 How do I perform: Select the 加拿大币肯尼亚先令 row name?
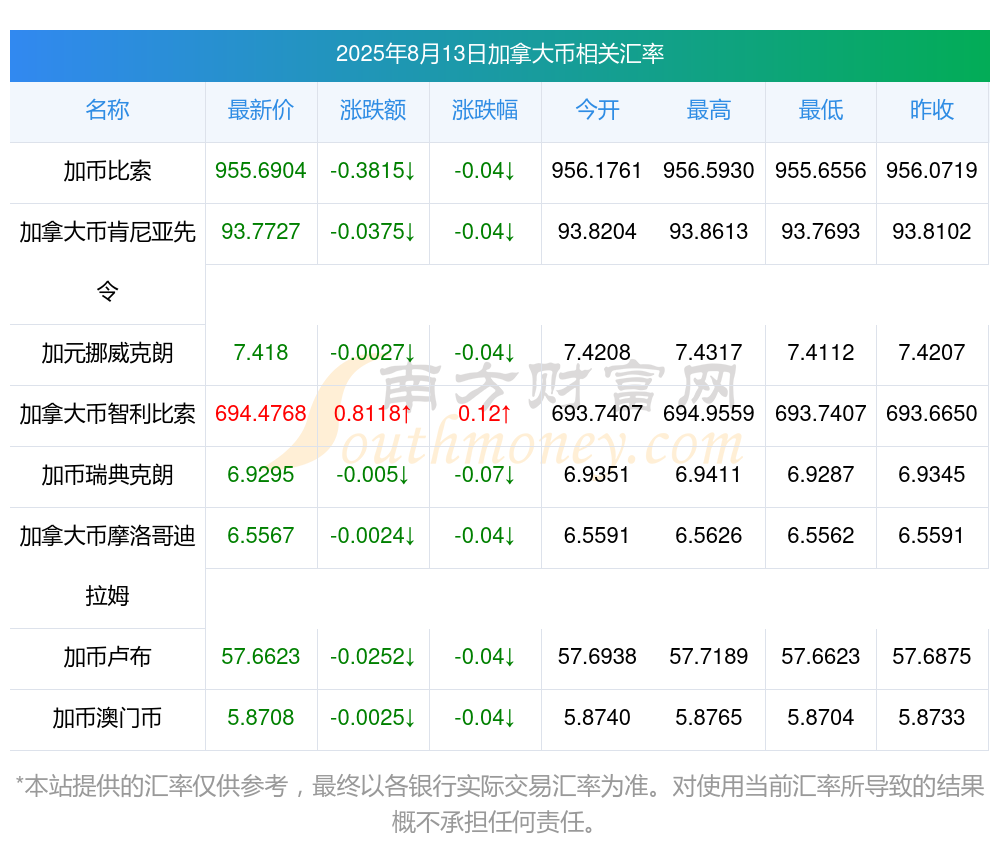107,261
